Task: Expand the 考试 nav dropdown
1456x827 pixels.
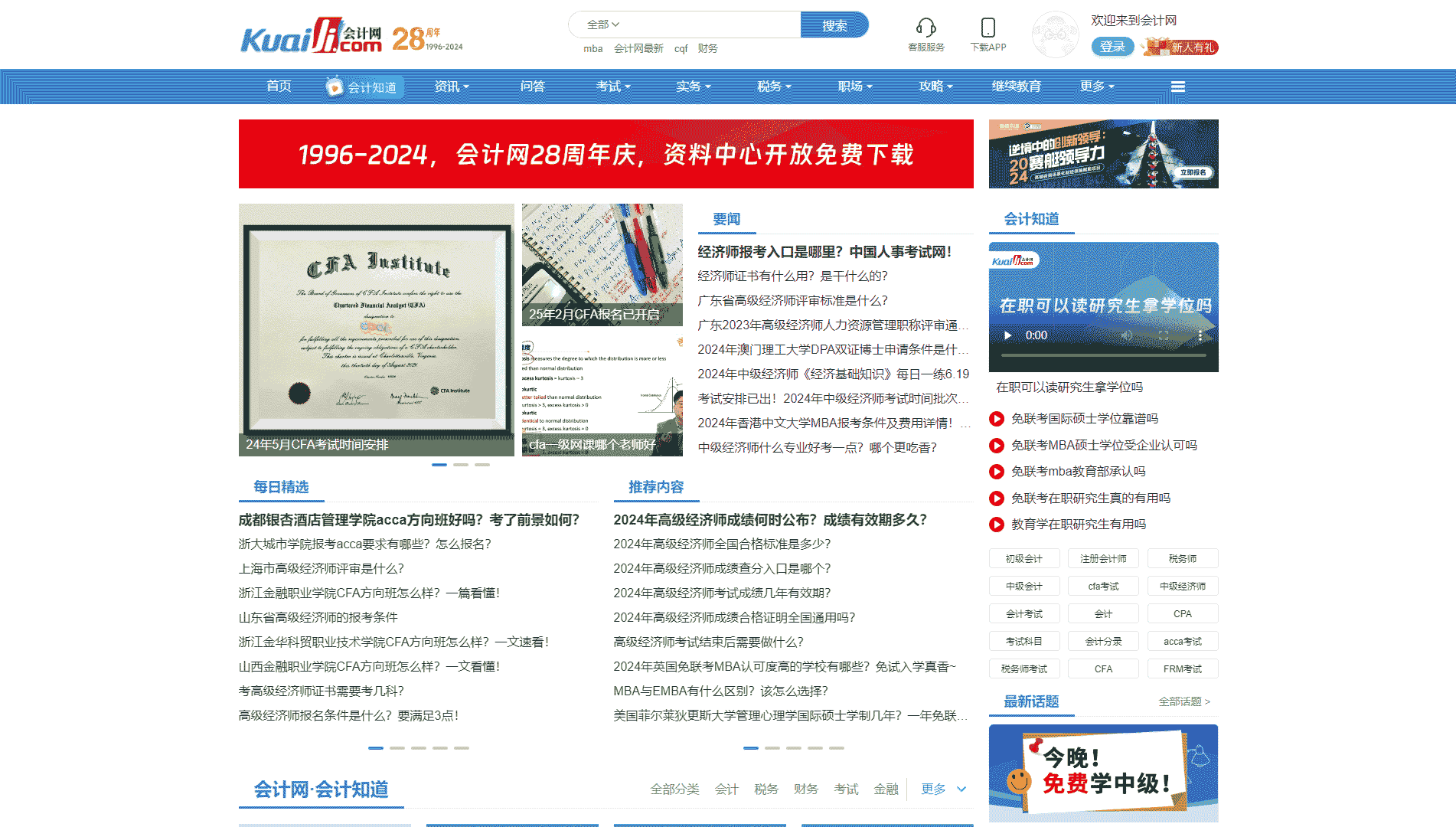Action: click(x=613, y=87)
